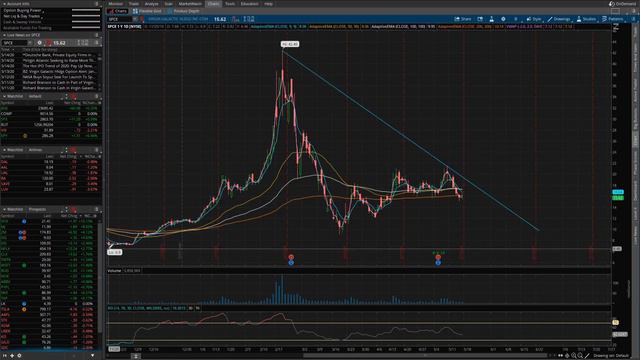This screenshot has width=640, height=360.
Task: Click the flask icon in chart toolbar
Action: coord(491,19)
